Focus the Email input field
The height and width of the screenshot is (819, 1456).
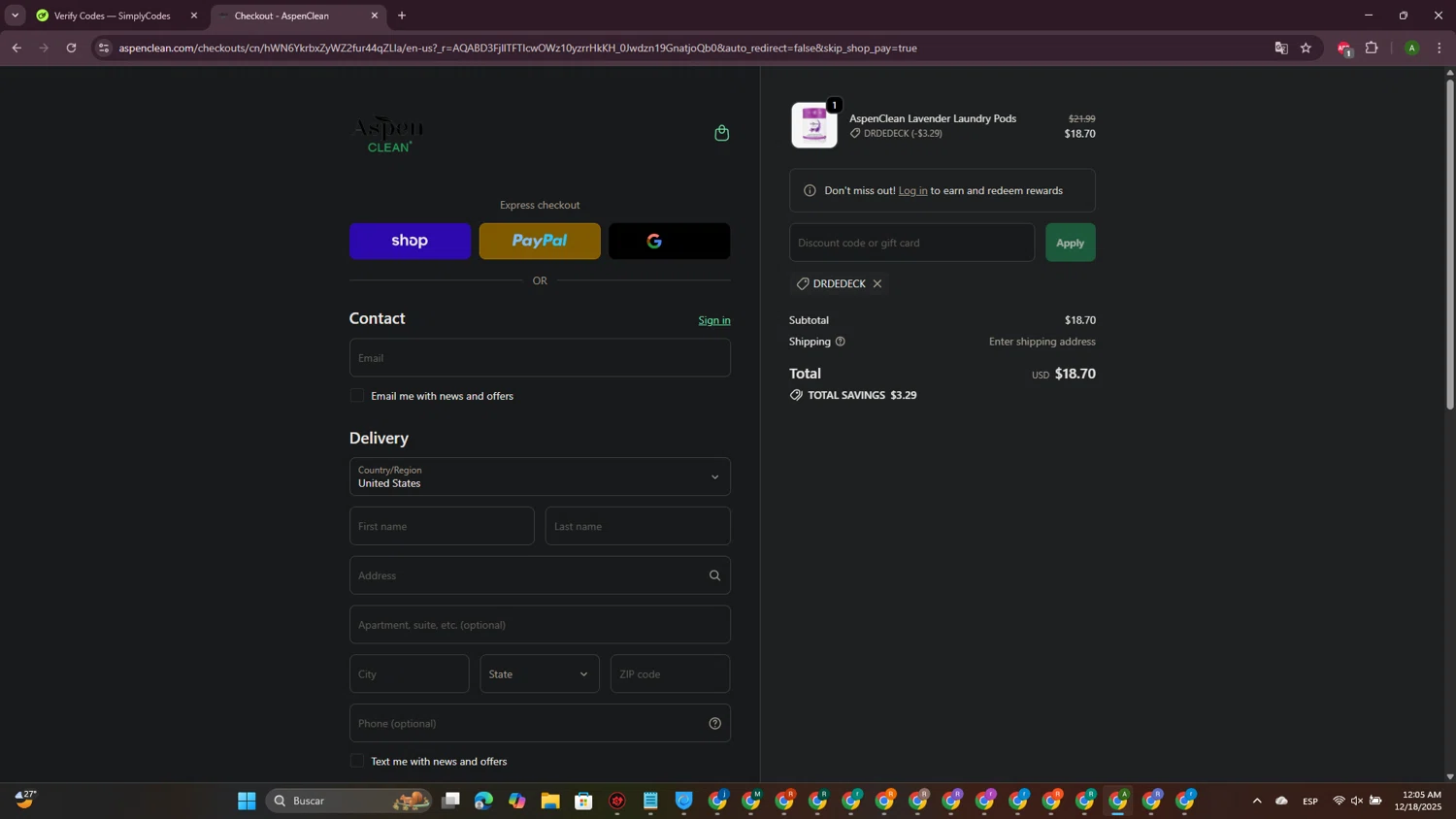[x=540, y=357]
